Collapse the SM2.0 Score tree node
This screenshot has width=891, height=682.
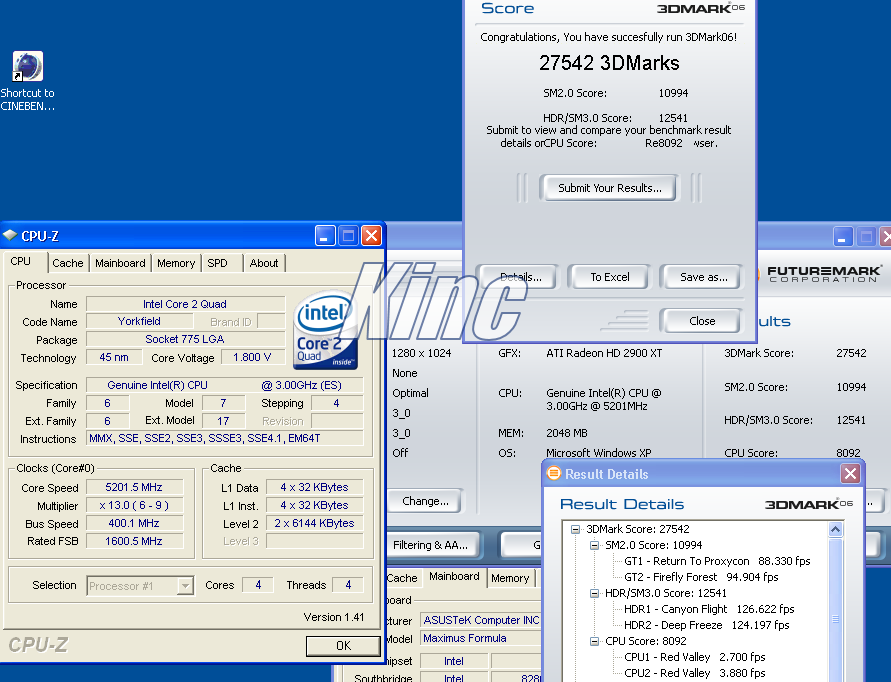click(x=595, y=545)
